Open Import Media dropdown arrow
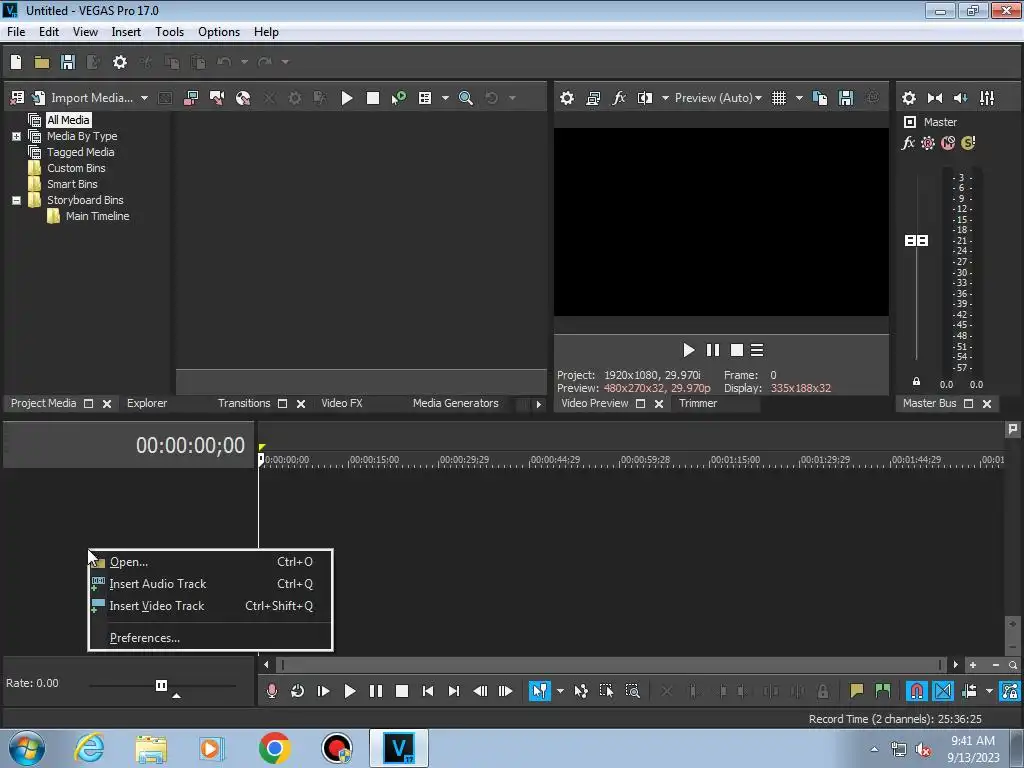The width and height of the screenshot is (1024, 768). coord(144,98)
